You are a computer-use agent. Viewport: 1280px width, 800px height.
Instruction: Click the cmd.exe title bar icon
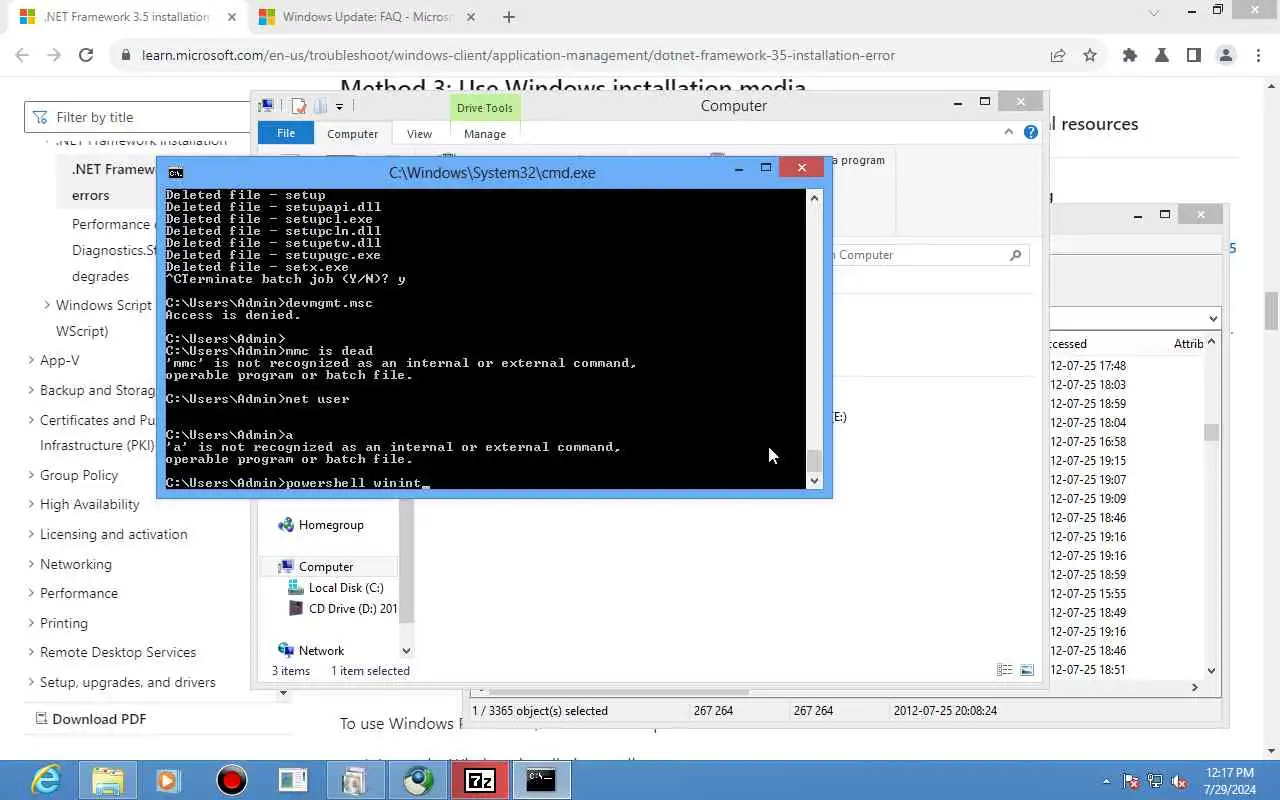point(176,172)
